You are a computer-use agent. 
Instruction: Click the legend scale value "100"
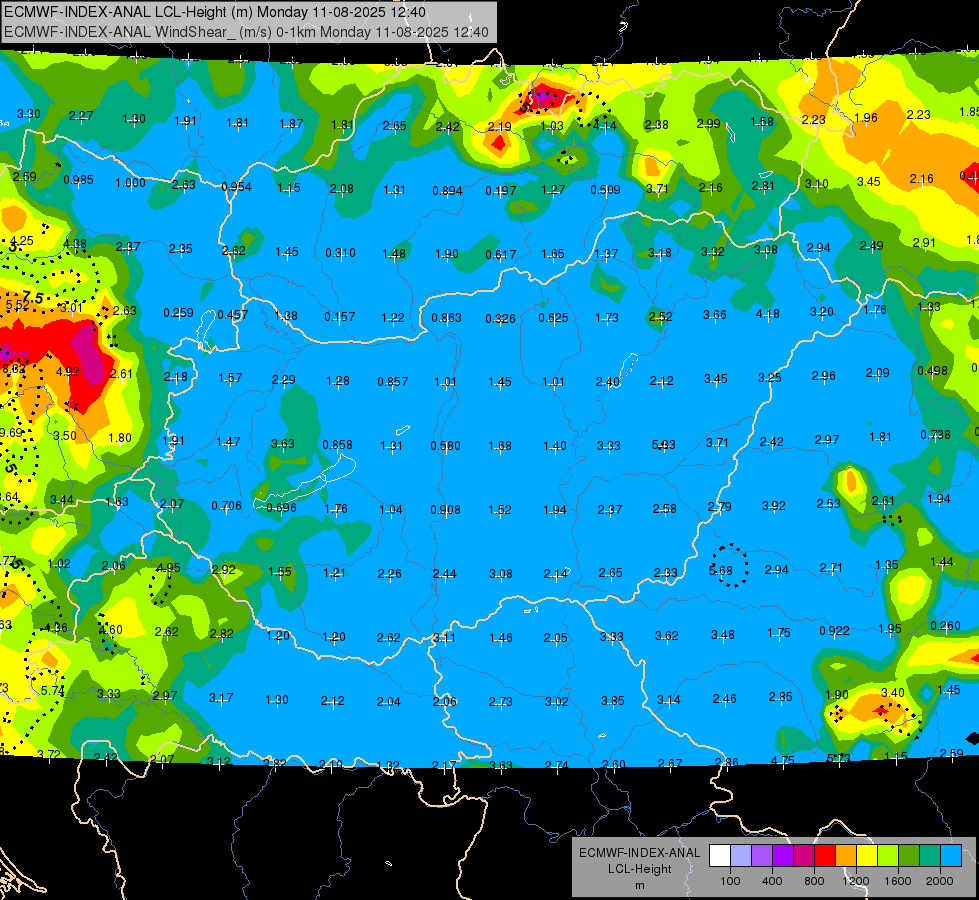pyautogui.click(x=730, y=881)
